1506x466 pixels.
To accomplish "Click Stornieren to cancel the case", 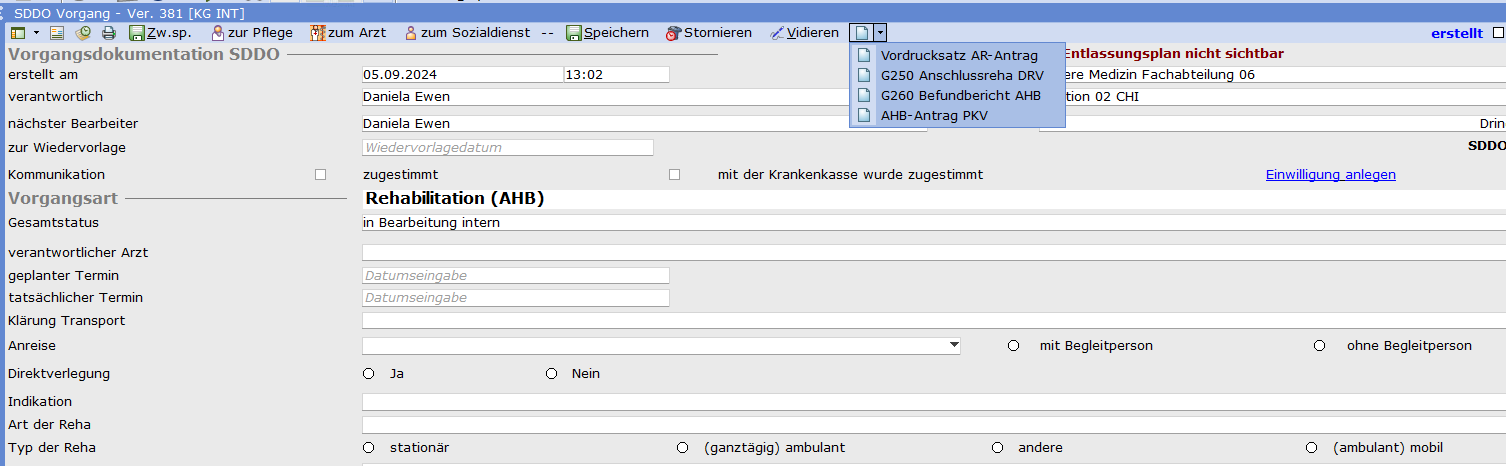I will click(709, 33).
